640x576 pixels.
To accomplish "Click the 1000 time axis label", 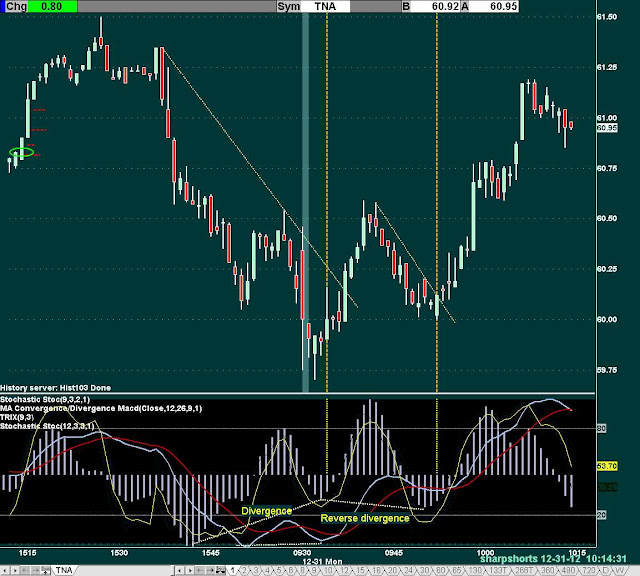I will coord(485,553).
